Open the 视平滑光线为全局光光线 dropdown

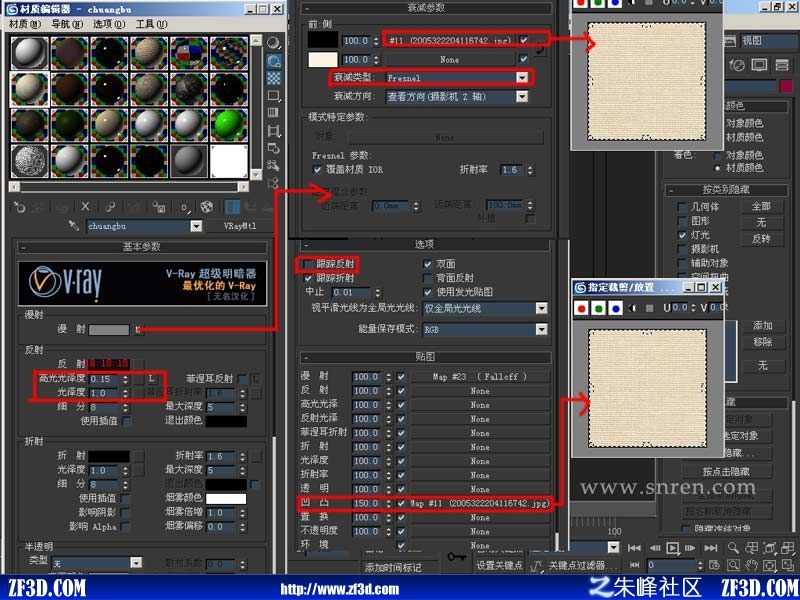pyautogui.click(x=541, y=308)
